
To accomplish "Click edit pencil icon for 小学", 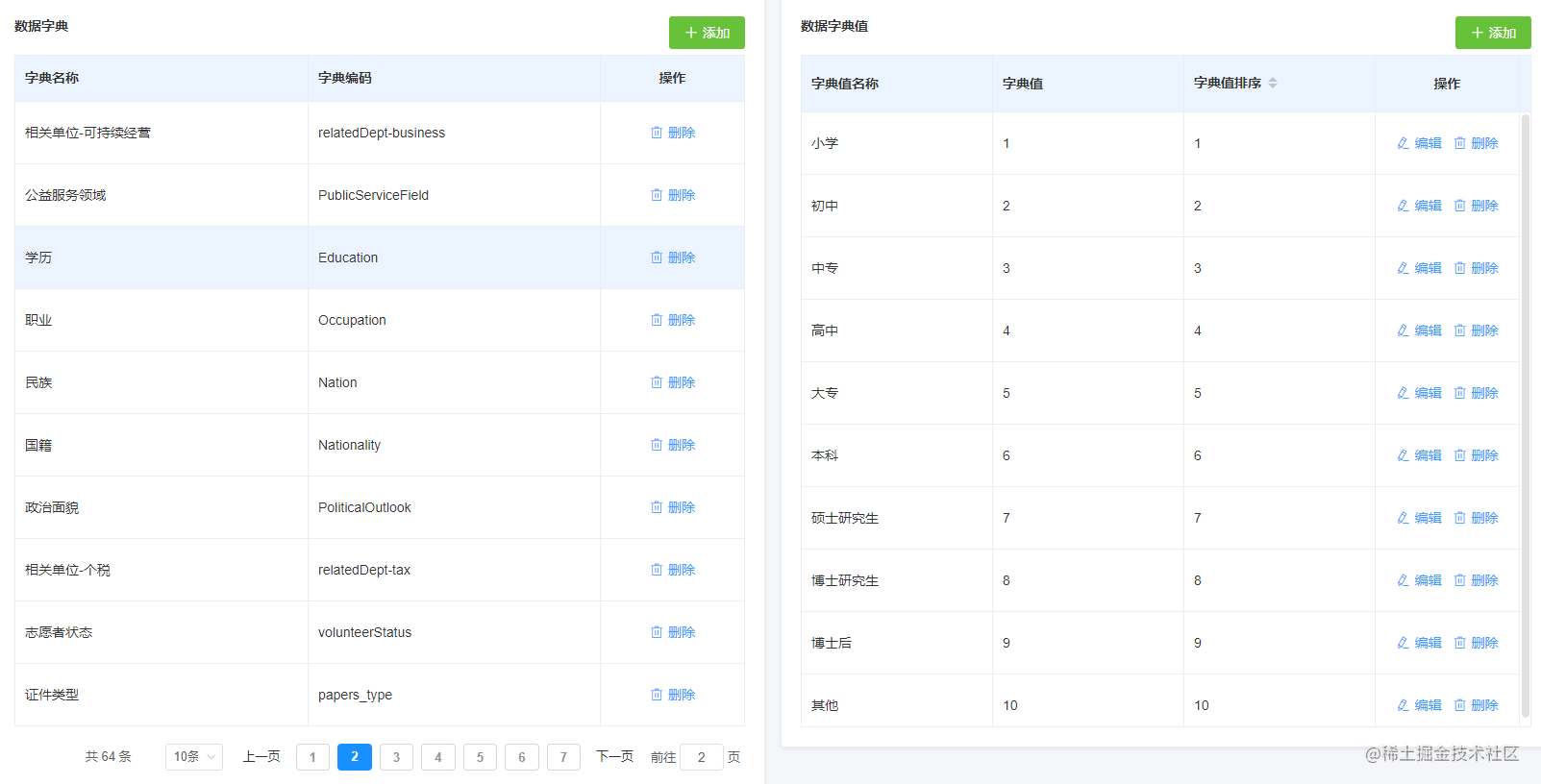I will tap(1403, 143).
